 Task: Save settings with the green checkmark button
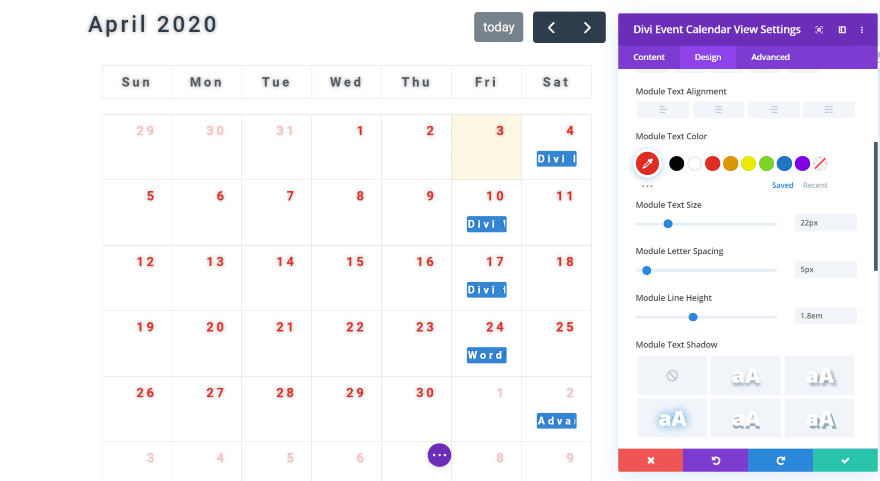pyautogui.click(x=845, y=460)
